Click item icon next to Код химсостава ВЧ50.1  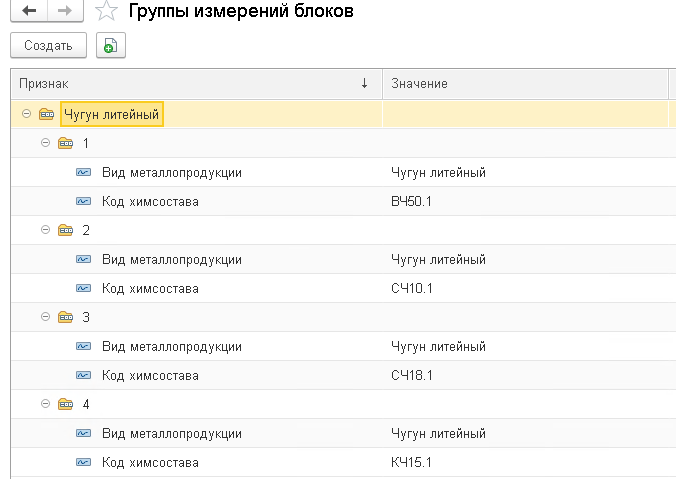tap(85, 202)
